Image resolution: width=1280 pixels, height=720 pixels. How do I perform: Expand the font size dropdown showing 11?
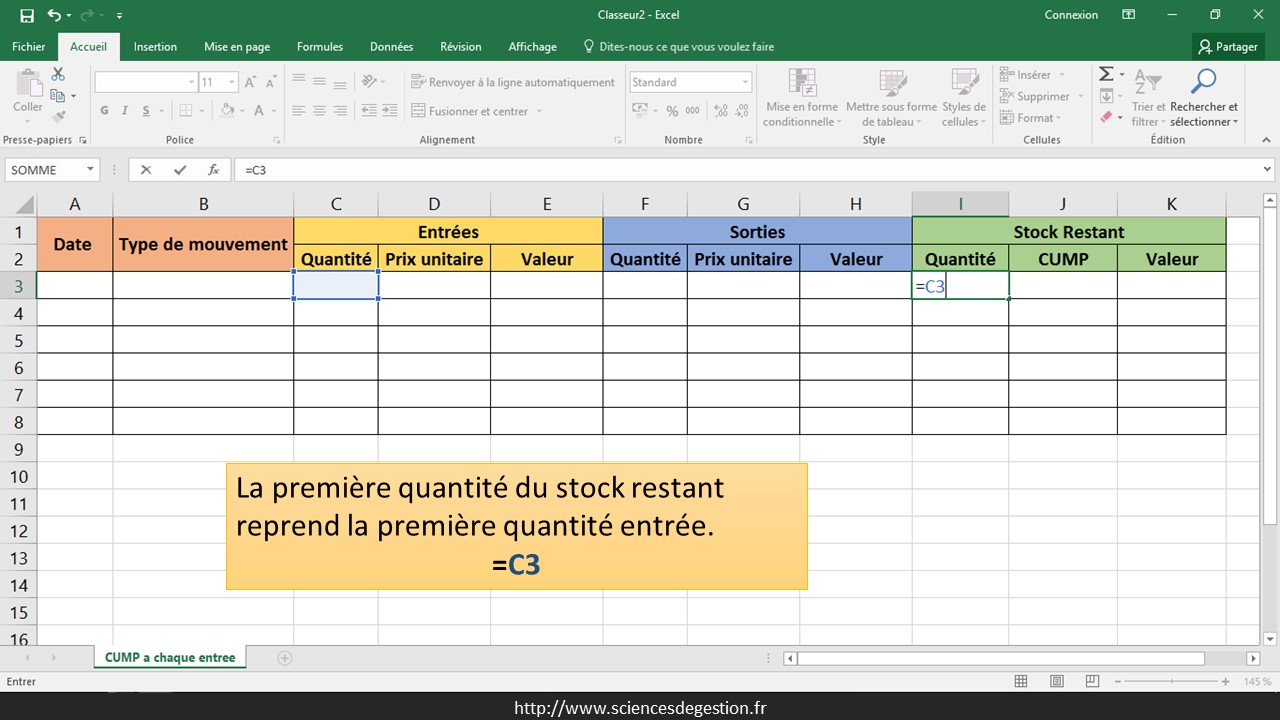(x=232, y=82)
